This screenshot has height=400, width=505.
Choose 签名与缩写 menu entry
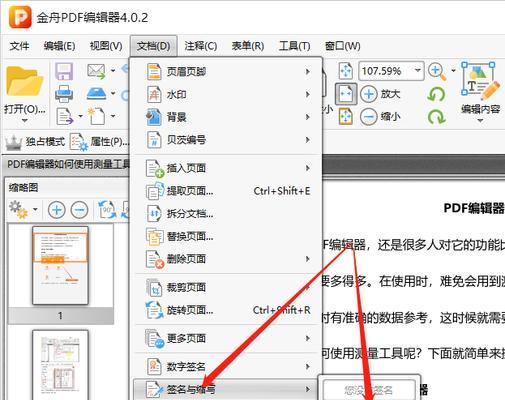(226, 389)
